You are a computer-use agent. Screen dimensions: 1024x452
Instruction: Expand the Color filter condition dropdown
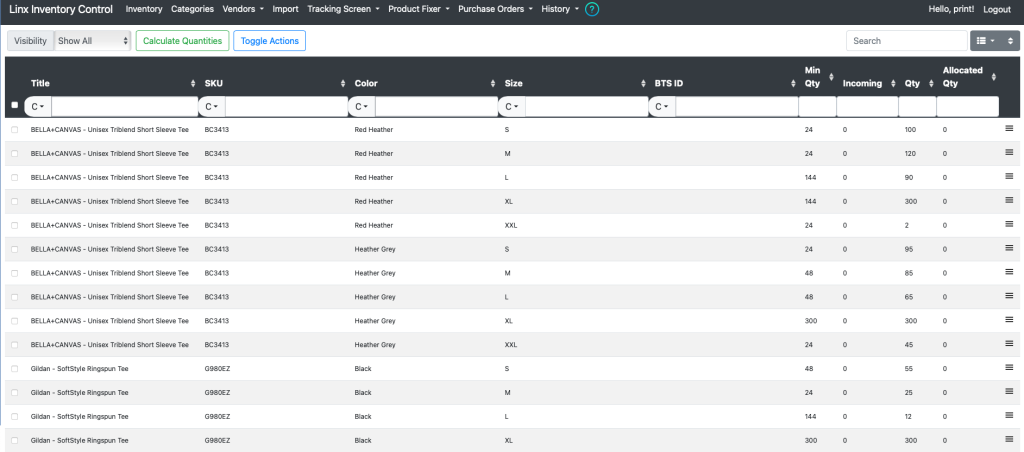362,106
